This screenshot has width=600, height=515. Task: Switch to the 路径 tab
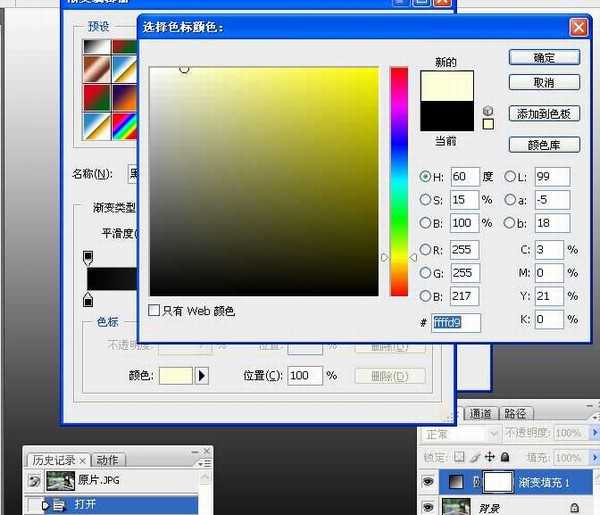(x=515, y=413)
